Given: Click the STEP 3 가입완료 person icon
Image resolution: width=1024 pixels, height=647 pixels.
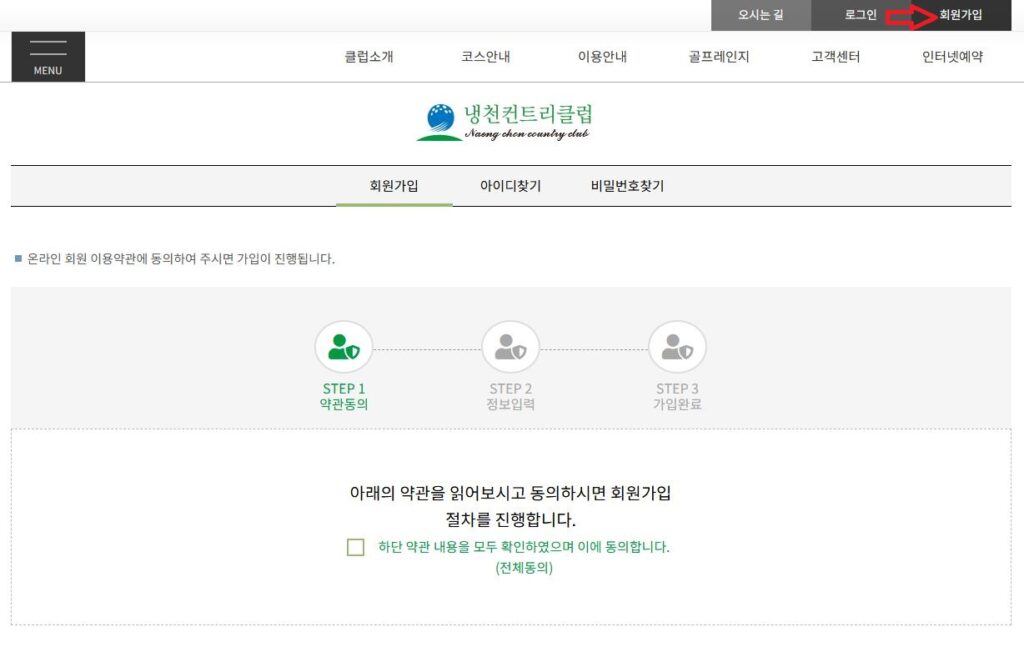Looking at the screenshot, I should 677,348.
